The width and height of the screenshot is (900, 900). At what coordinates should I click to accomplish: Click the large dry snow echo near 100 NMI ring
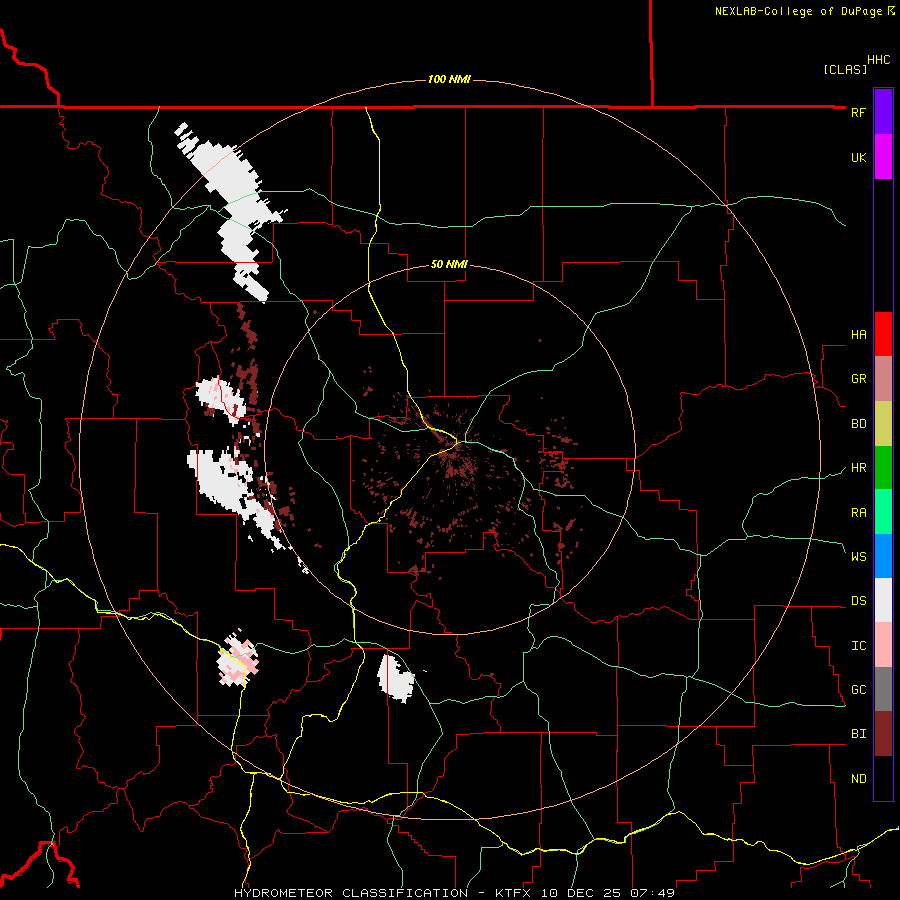(x=230, y=210)
